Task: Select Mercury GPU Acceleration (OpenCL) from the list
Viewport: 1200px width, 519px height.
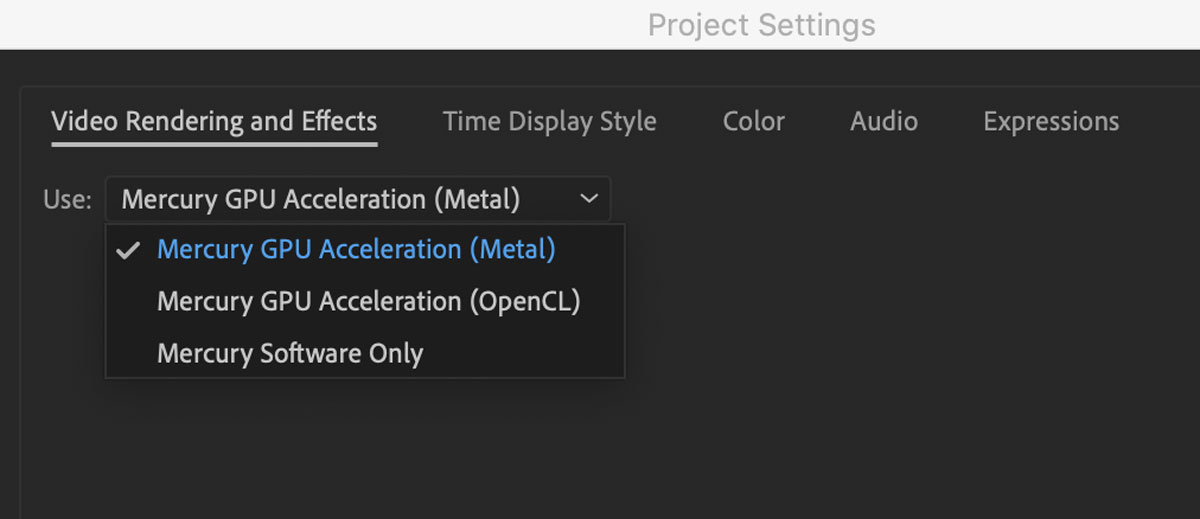Action: [x=368, y=301]
